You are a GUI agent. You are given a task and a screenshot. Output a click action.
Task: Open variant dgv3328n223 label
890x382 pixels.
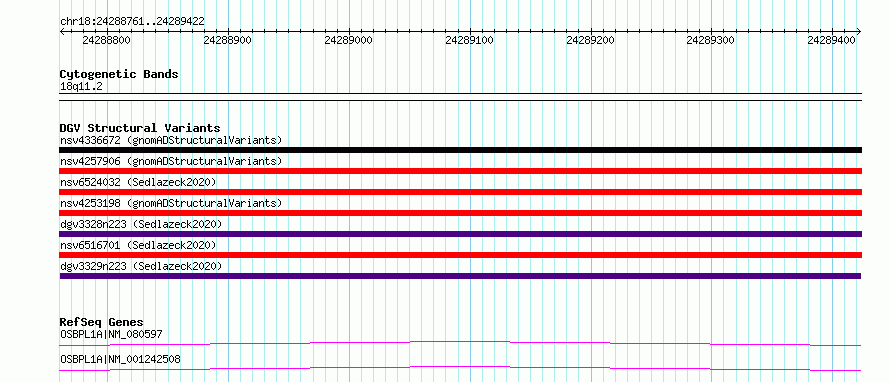tap(141, 224)
